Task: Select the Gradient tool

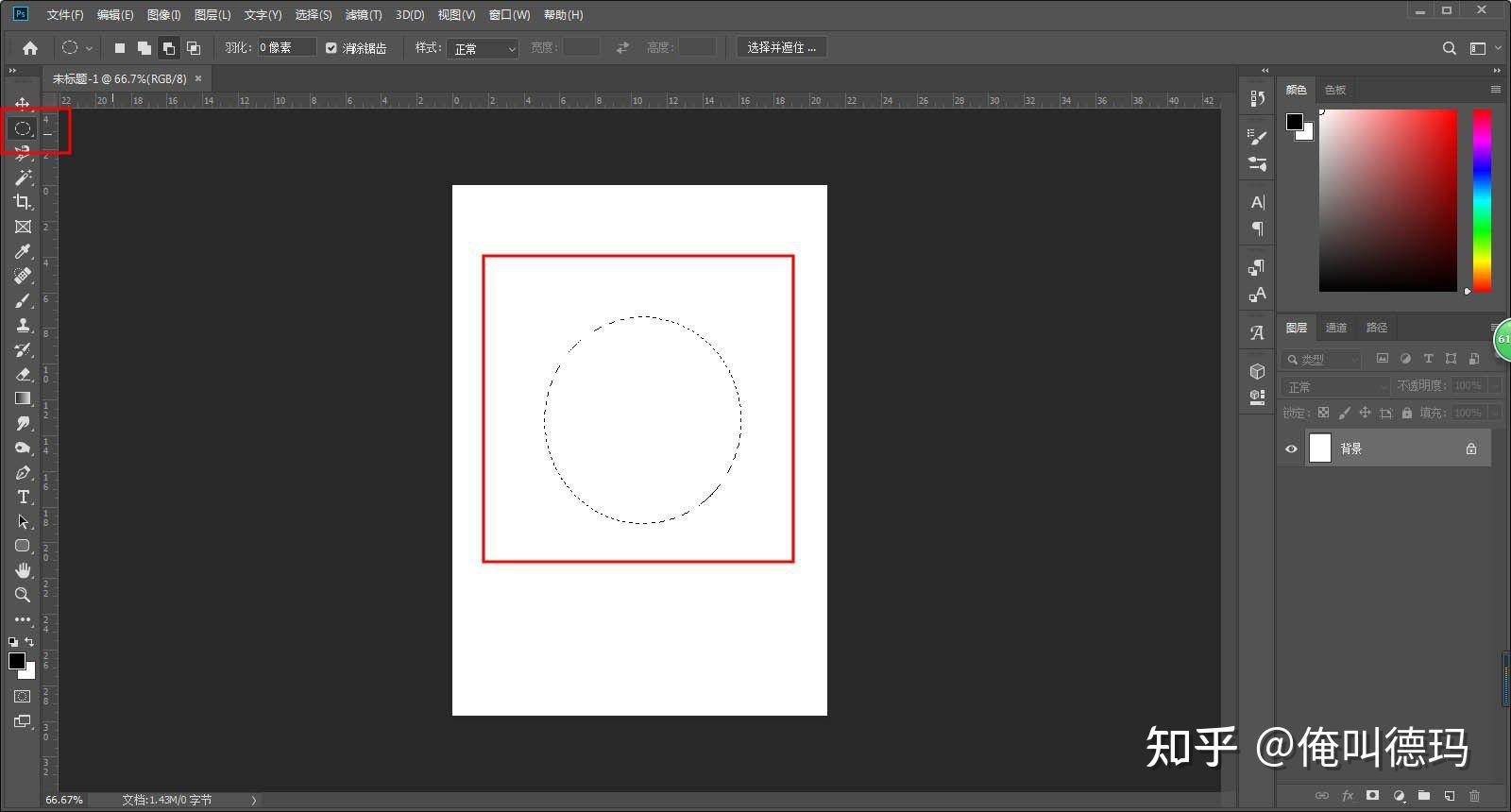Action: [23, 398]
